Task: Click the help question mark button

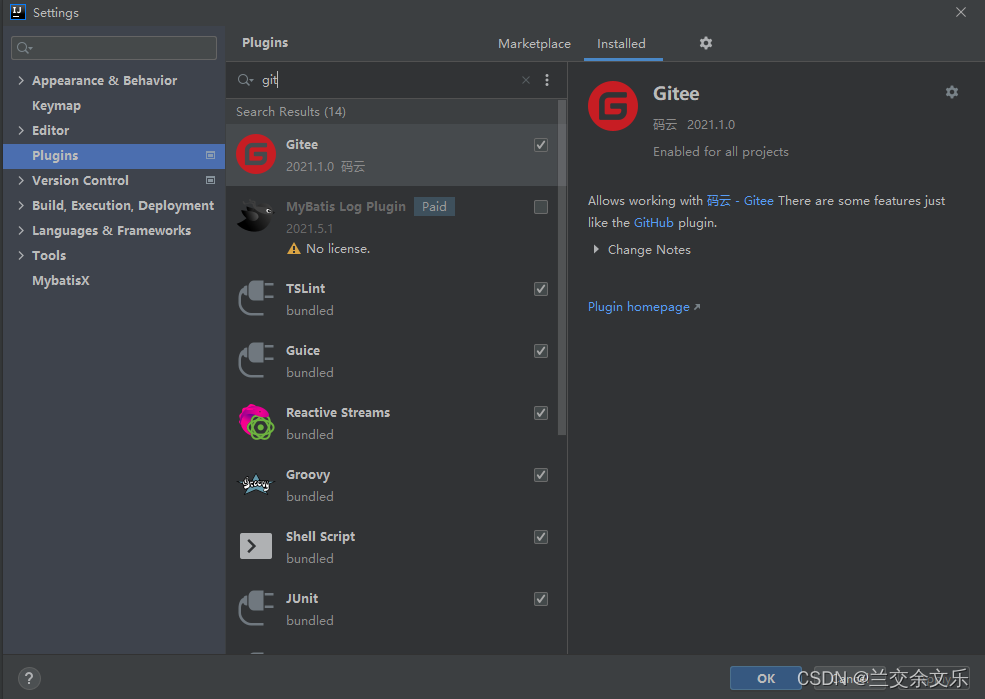Action: [x=29, y=678]
